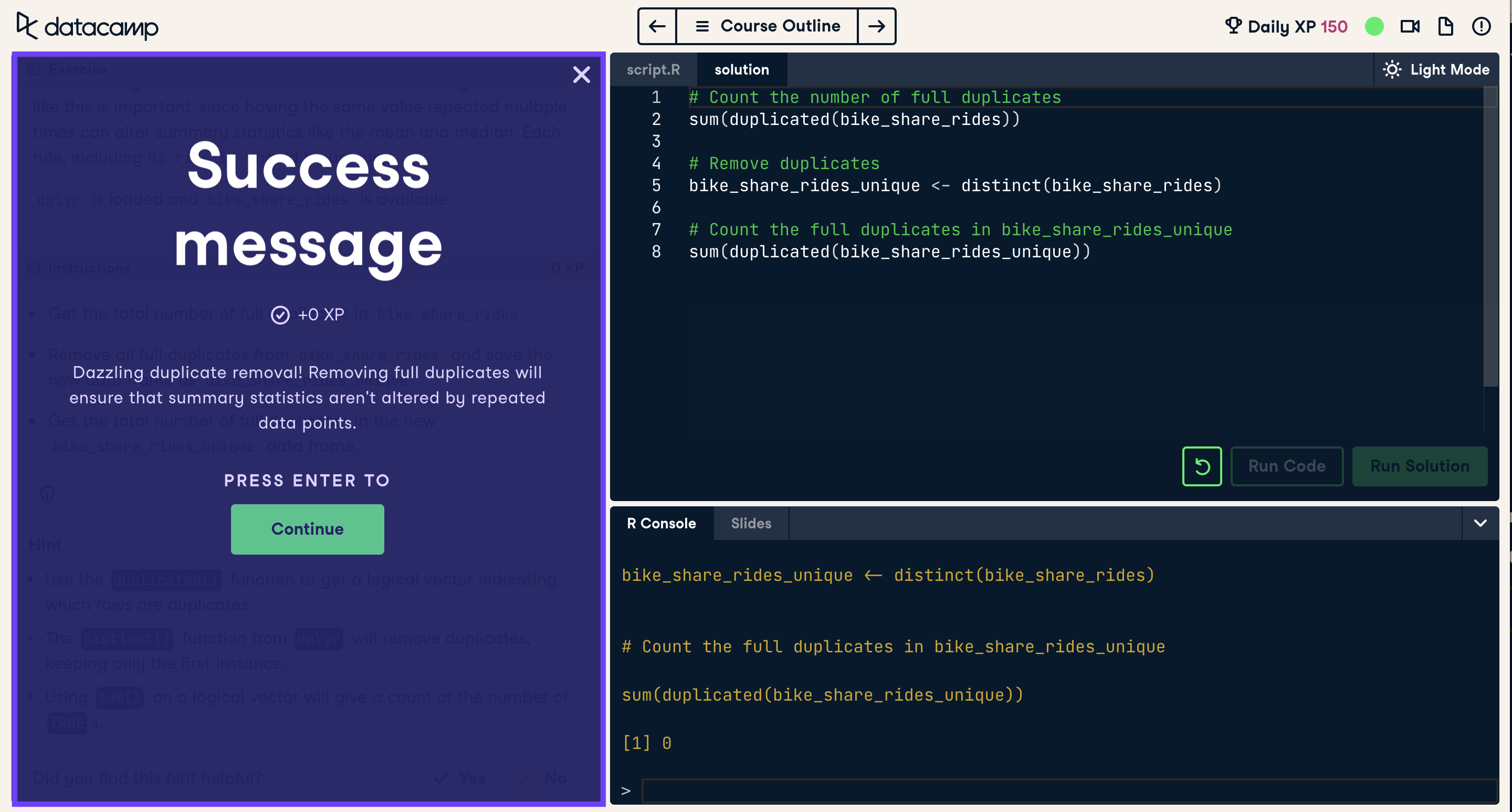Click line number 1 in the gutter
The height and width of the screenshot is (812, 1512).
coord(656,97)
